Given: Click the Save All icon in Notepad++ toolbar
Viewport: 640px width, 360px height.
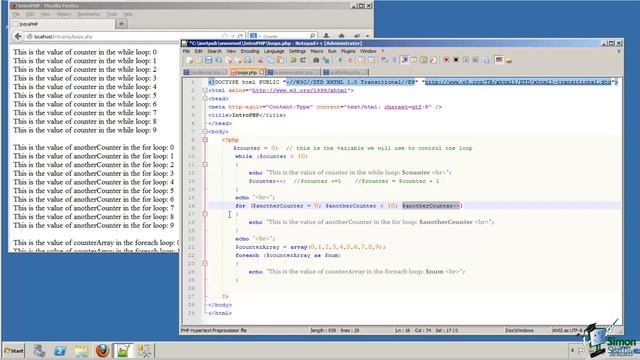Looking at the screenshot, I should click(x=218, y=60).
